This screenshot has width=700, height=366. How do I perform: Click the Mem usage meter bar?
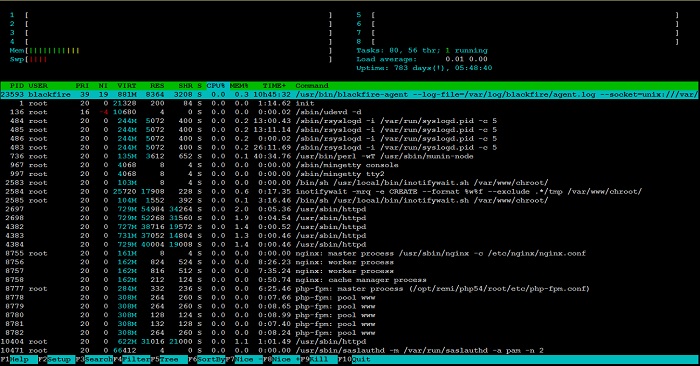(x=171, y=50)
